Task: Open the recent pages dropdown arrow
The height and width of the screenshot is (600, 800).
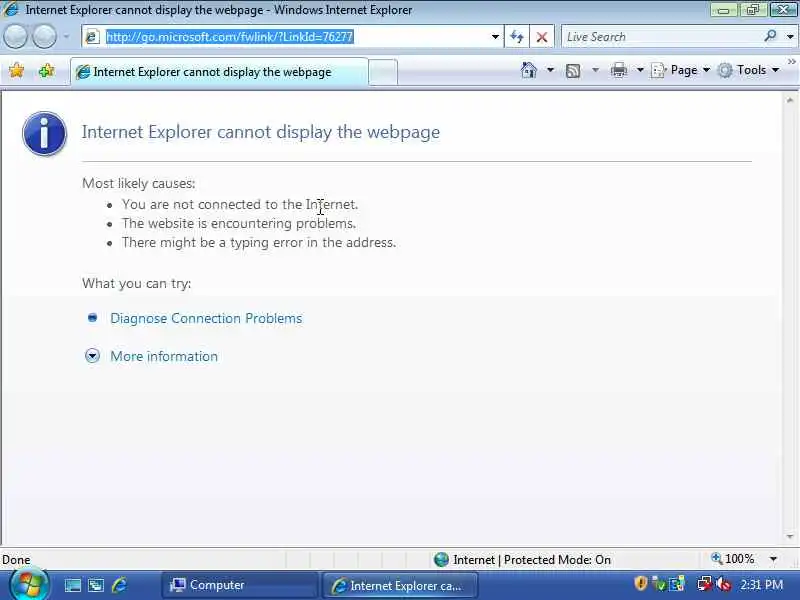Action: pyautogui.click(x=66, y=37)
